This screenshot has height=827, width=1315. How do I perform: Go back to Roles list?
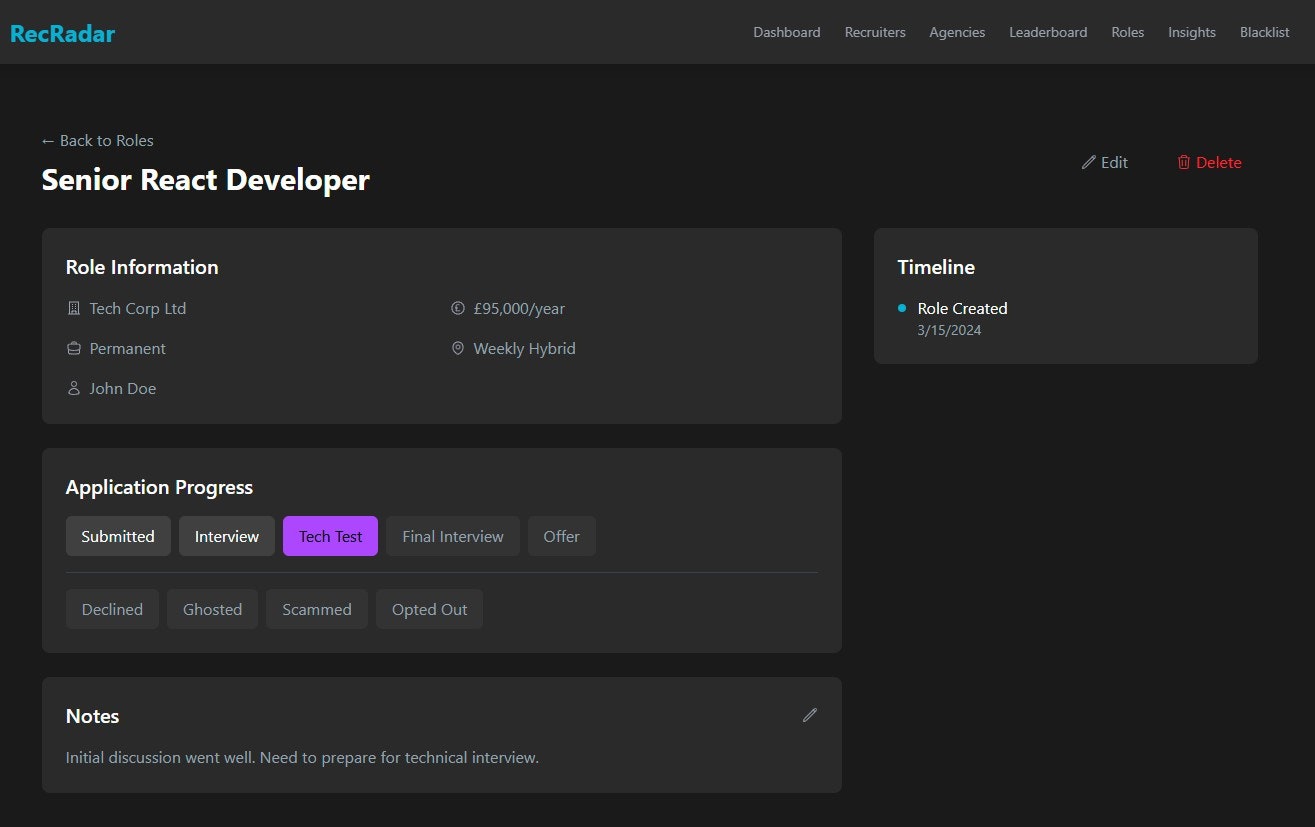(x=97, y=141)
